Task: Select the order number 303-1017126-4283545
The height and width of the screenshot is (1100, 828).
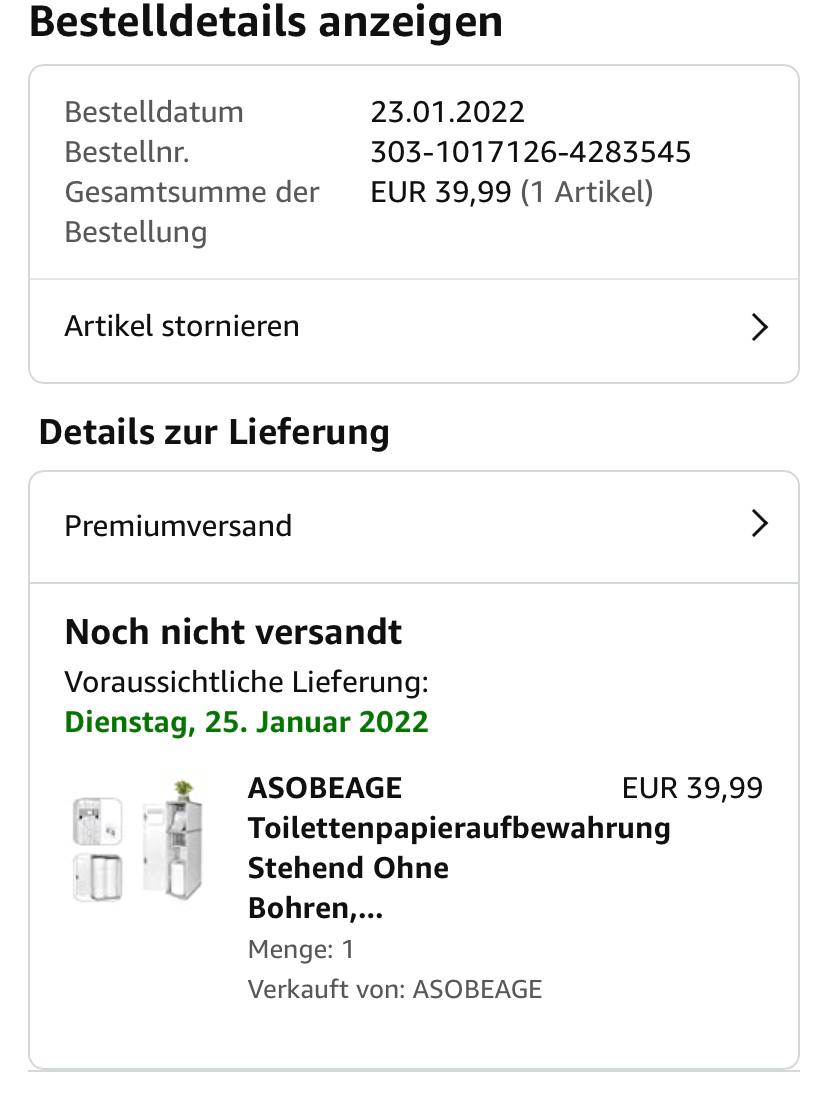Action: tap(530, 152)
